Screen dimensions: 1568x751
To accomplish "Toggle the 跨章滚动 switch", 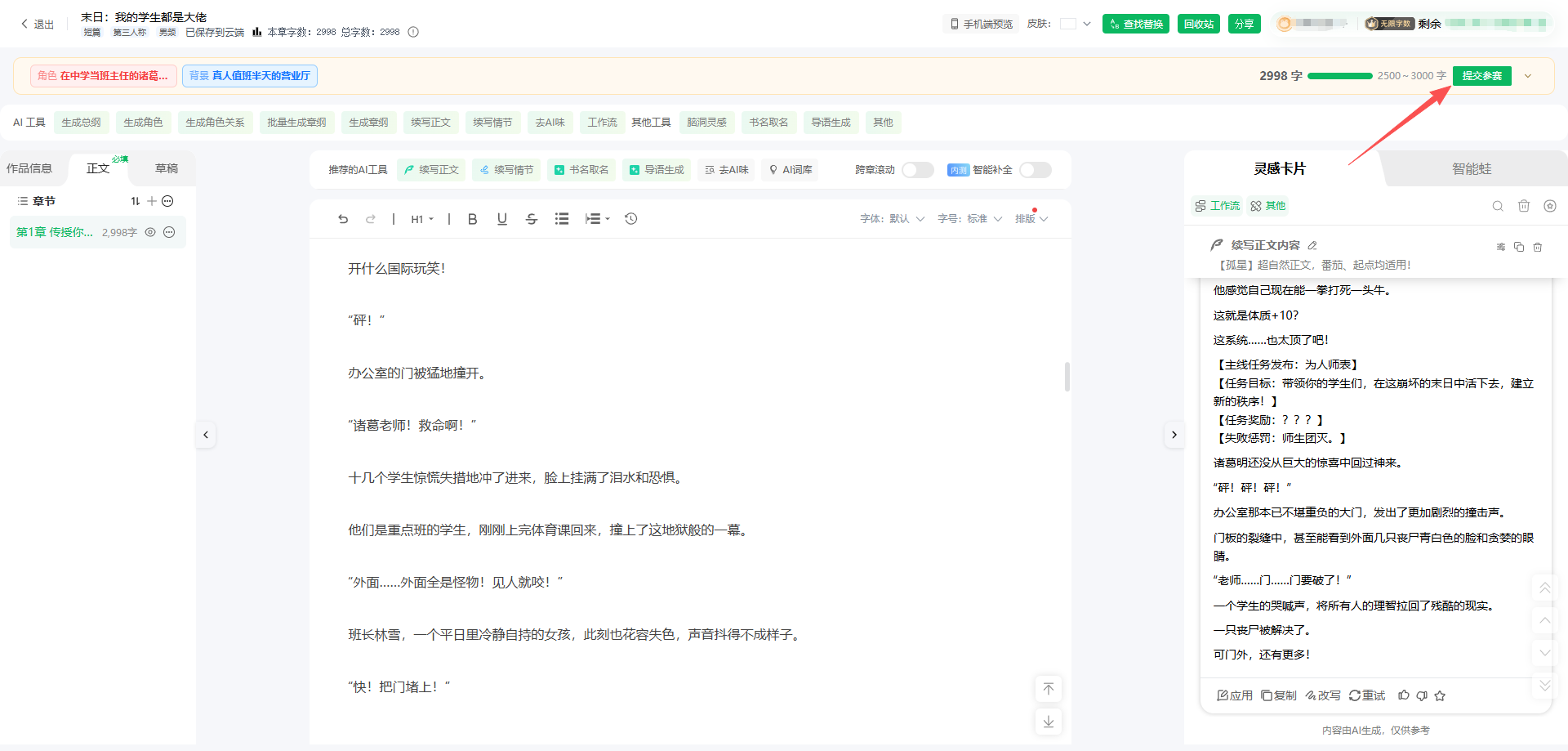I will click(918, 170).
